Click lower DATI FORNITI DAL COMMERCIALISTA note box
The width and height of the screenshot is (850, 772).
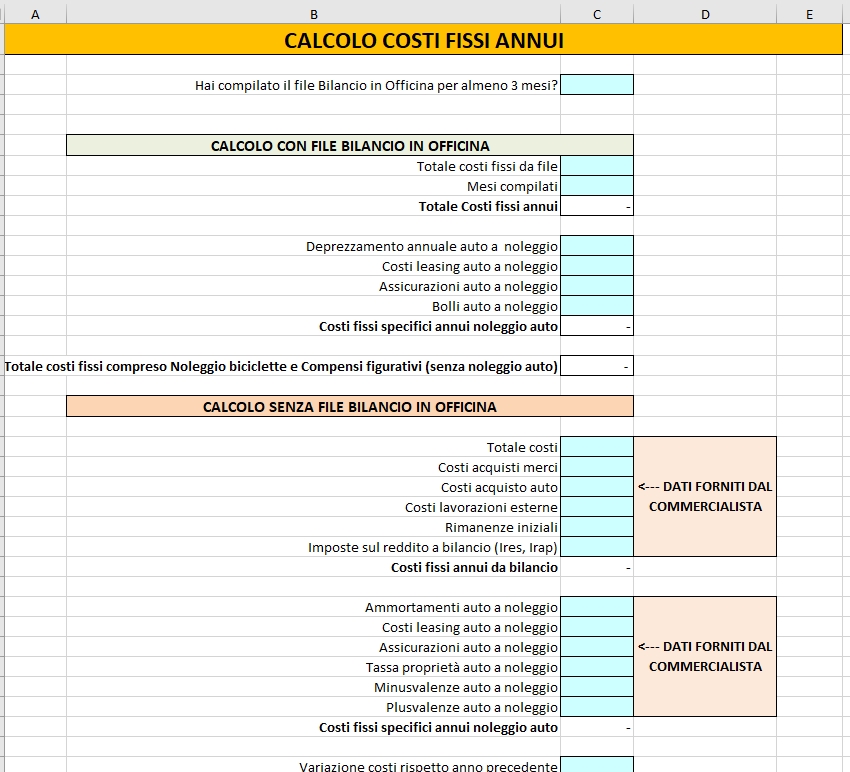[x=705, y=657]
